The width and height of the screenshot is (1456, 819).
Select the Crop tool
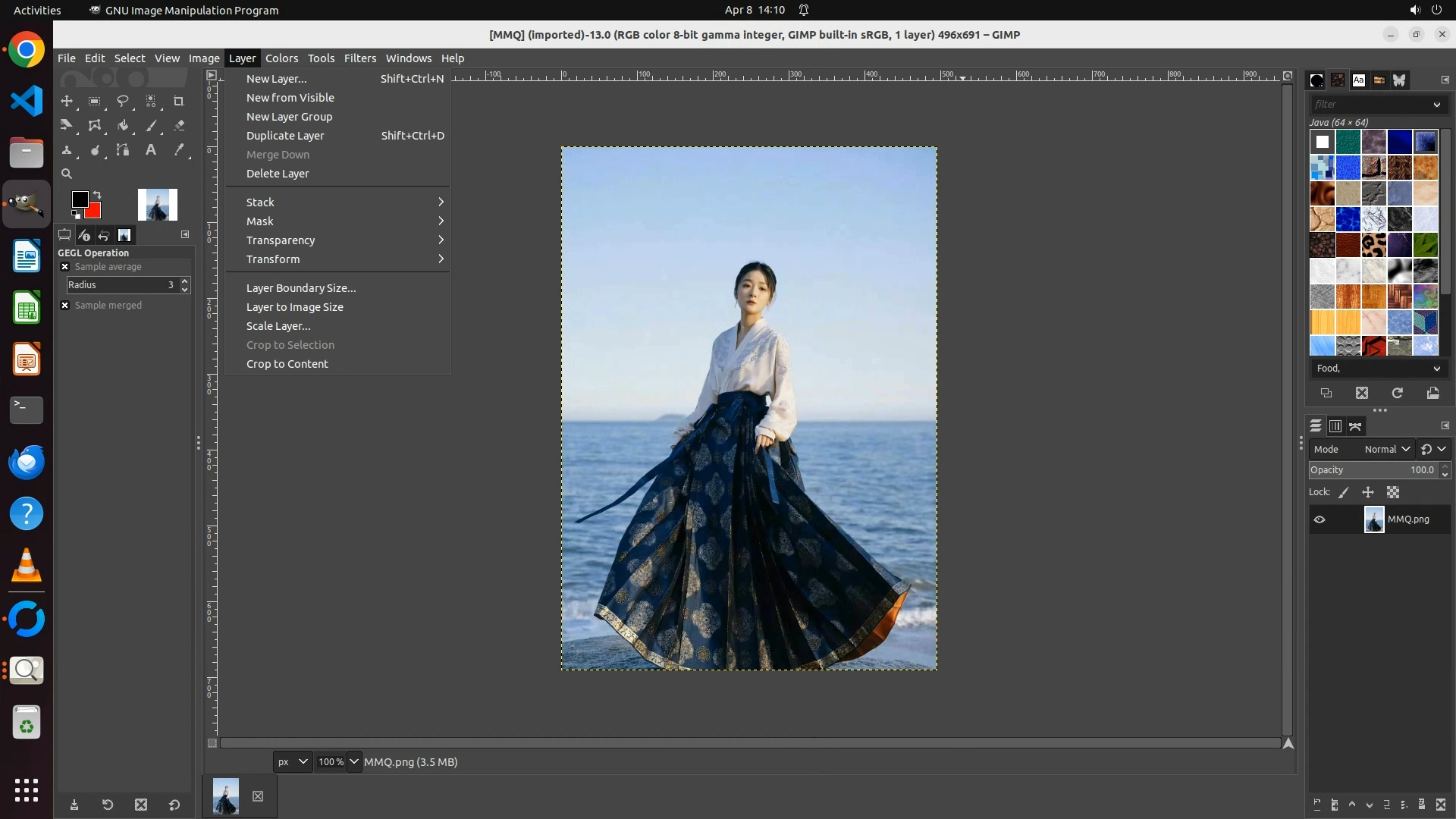(x=178, y=101)
